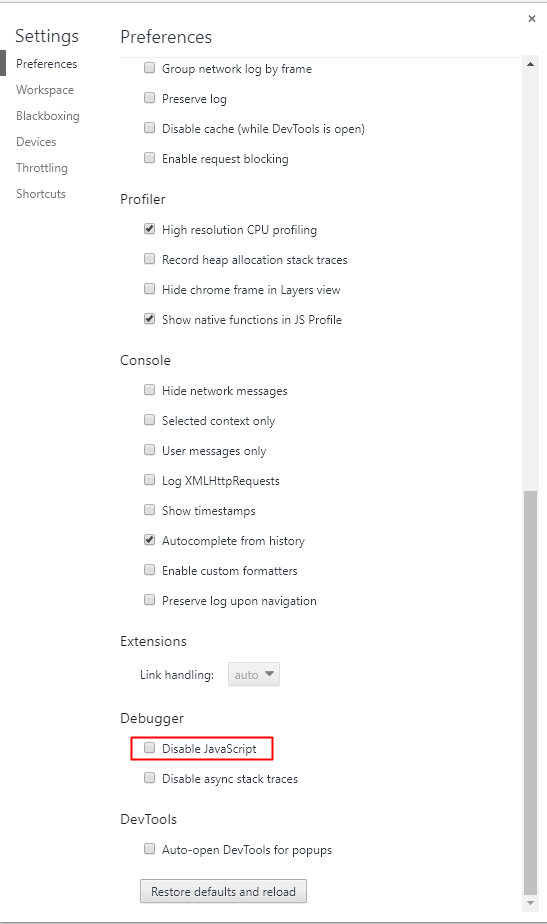The height and width of the screenshot is (924, 547).
Task: Enable request blocking checkbox
Action: point(150,158)
